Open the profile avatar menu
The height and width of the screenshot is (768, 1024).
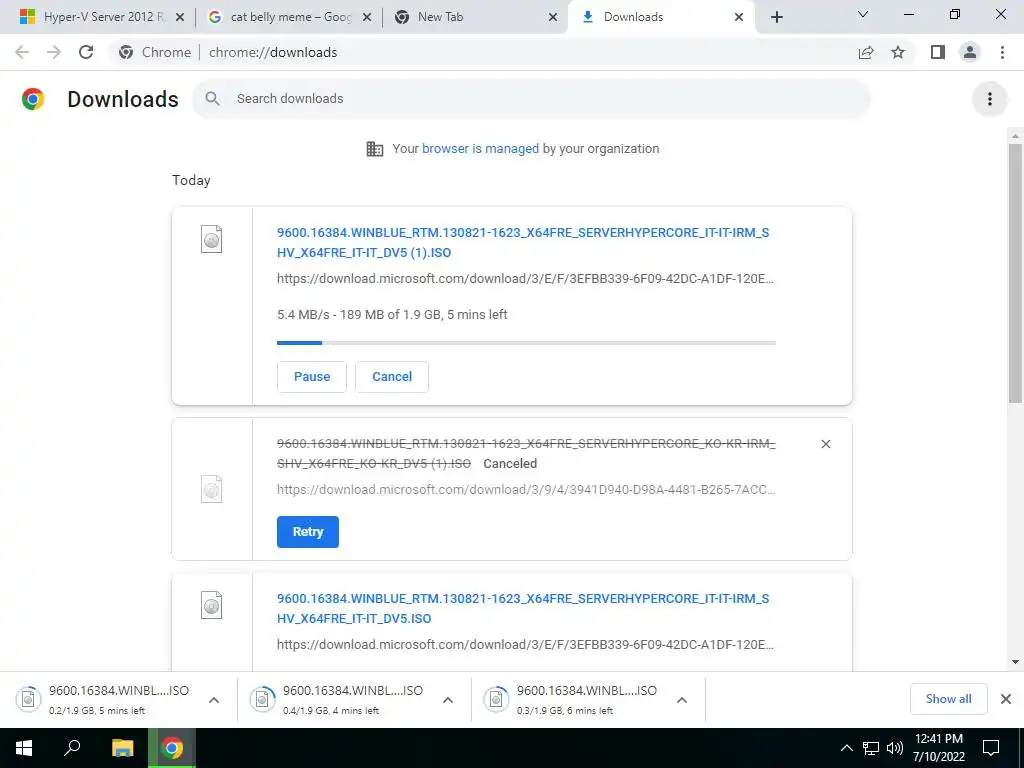970,52
